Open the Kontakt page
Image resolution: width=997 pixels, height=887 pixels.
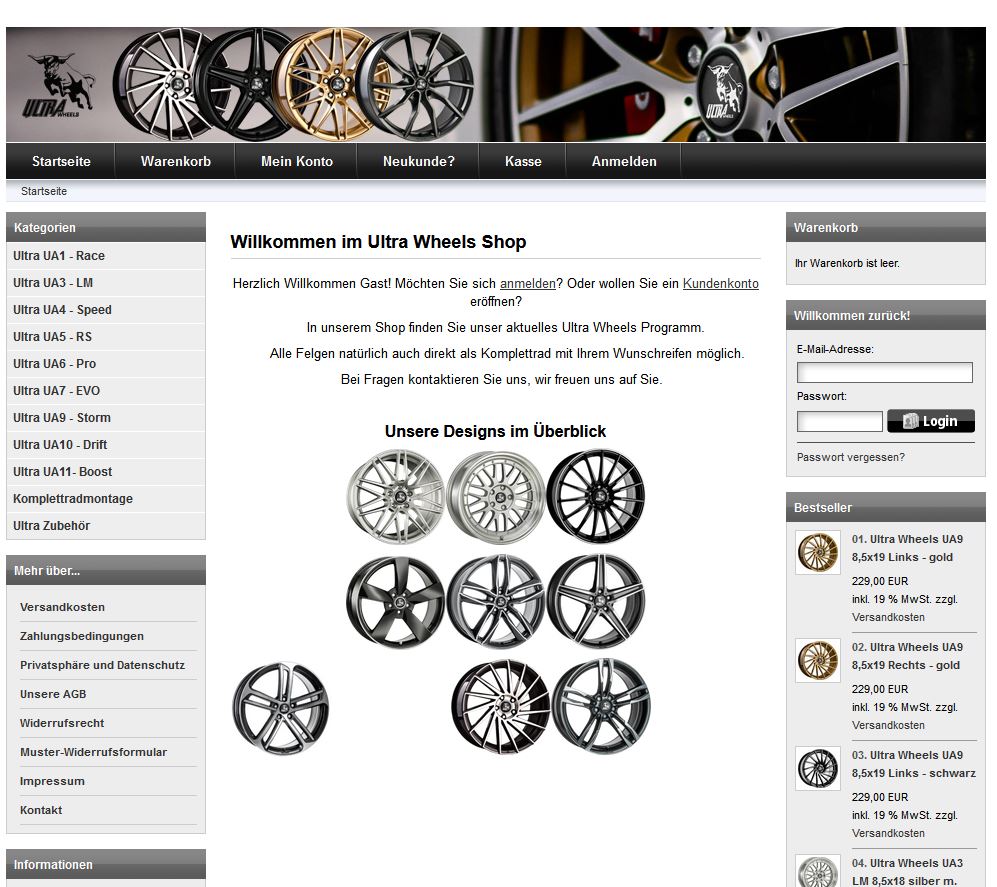point(41,810)
